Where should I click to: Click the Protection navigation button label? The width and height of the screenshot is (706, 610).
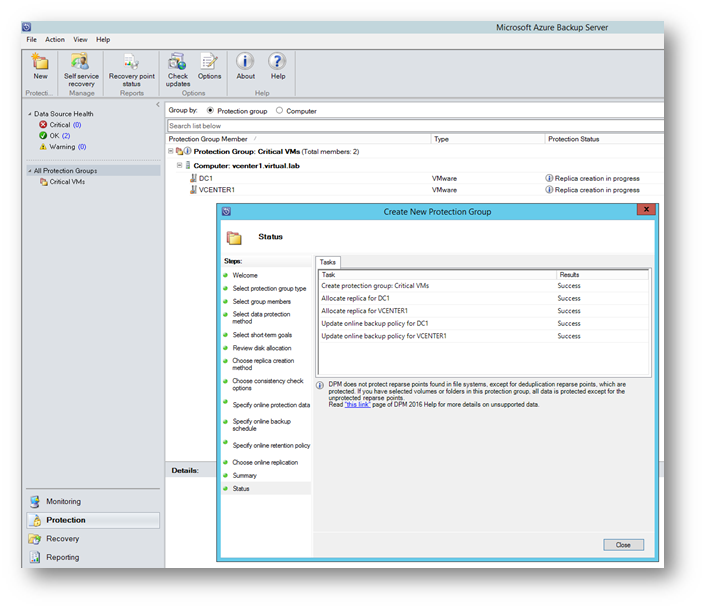[66, 520]
